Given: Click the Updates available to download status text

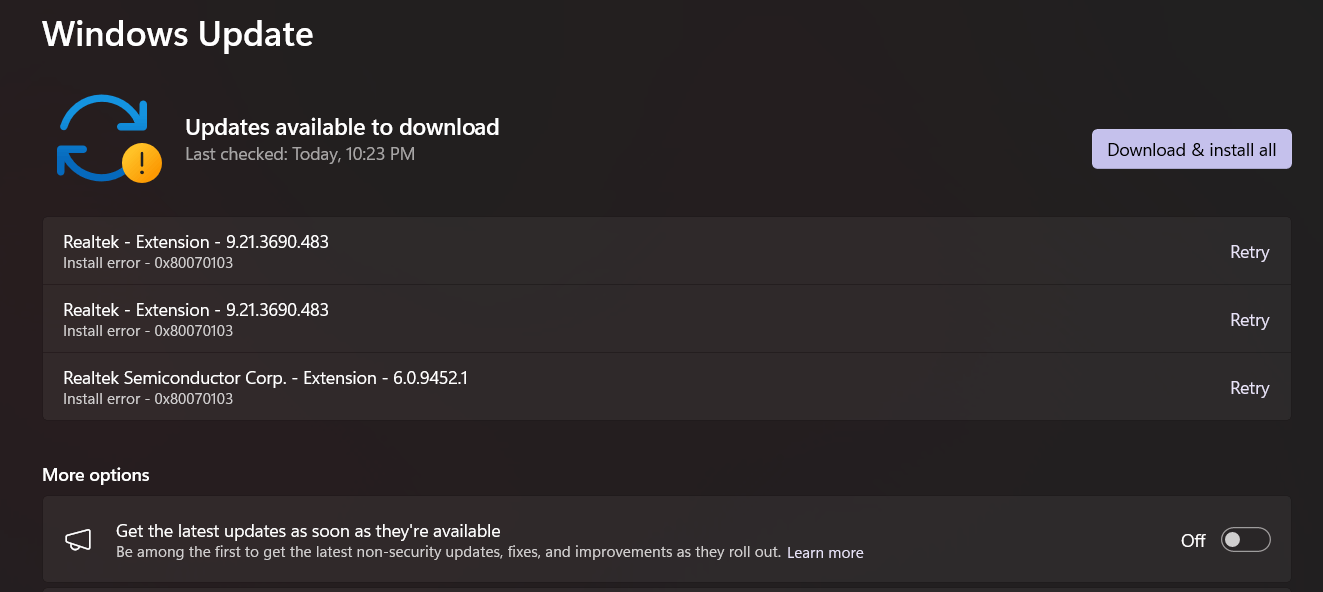Looking at the screenshot, I should (342, 127).
